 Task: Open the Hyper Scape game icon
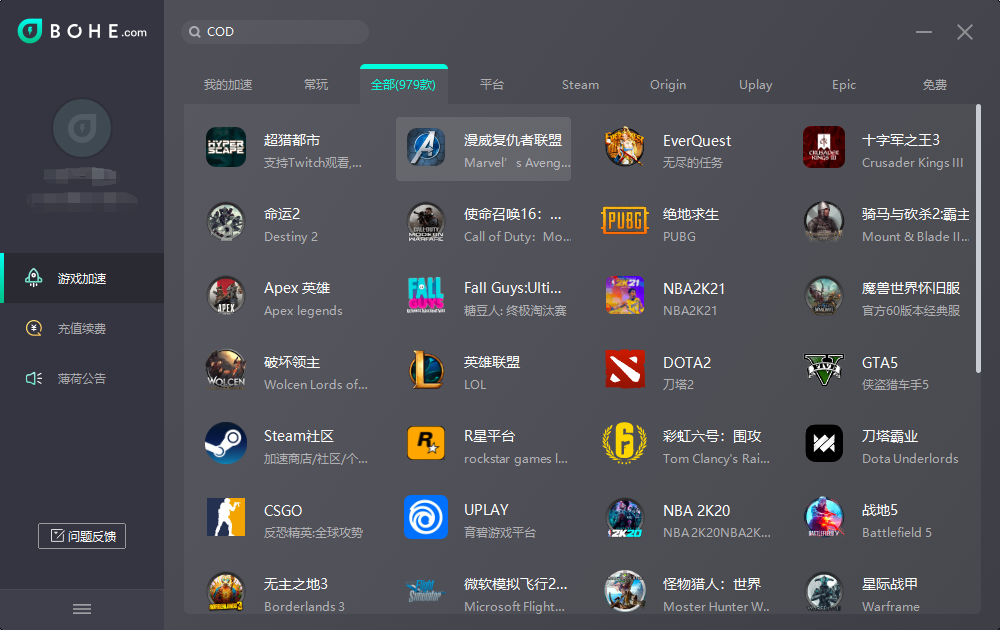226,147
